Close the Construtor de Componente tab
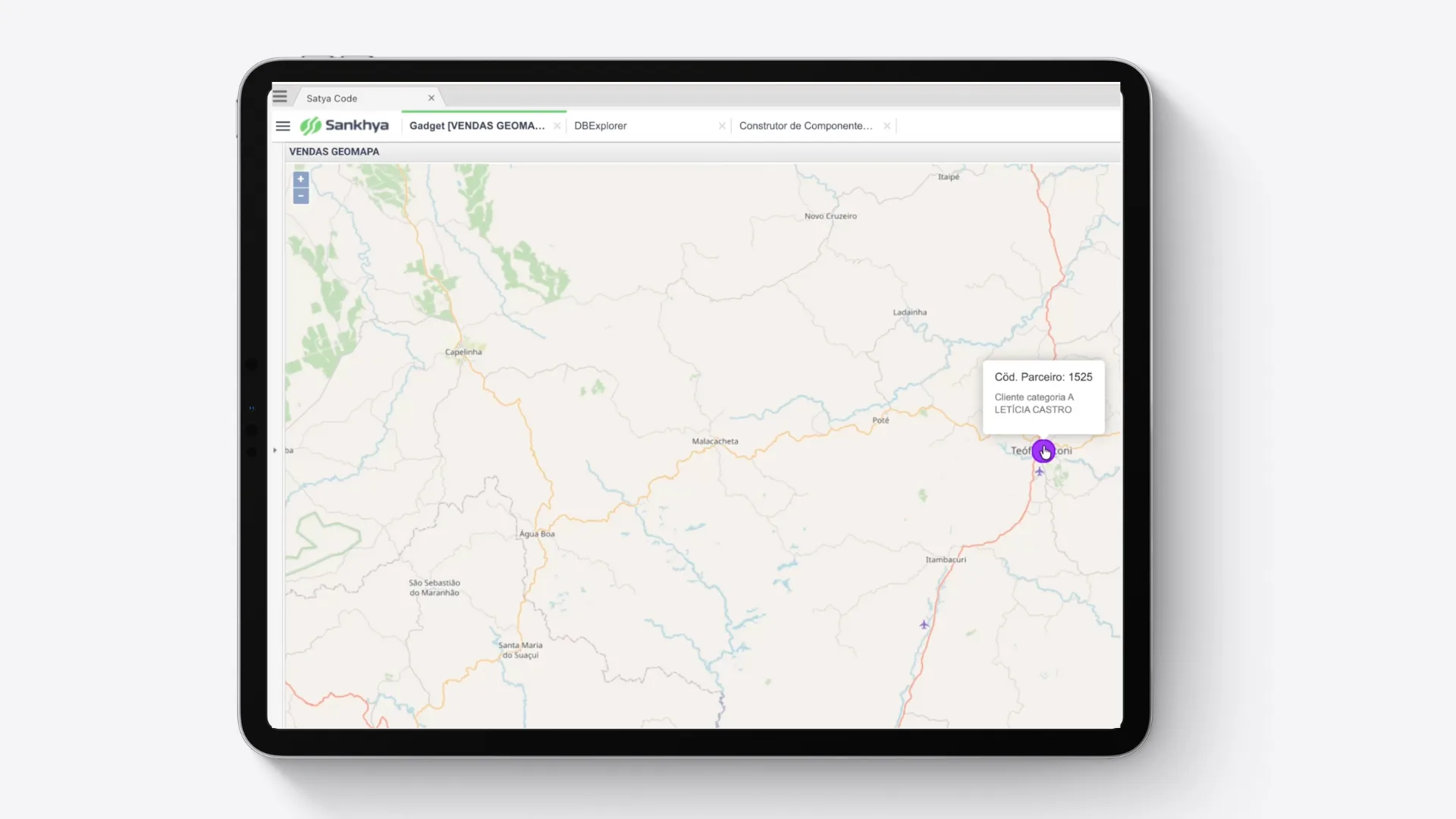 coord(886,126)
